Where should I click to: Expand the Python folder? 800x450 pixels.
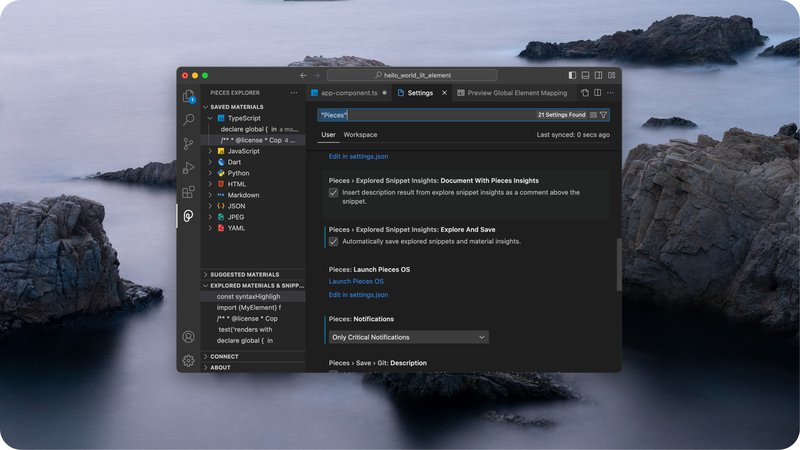210,173
